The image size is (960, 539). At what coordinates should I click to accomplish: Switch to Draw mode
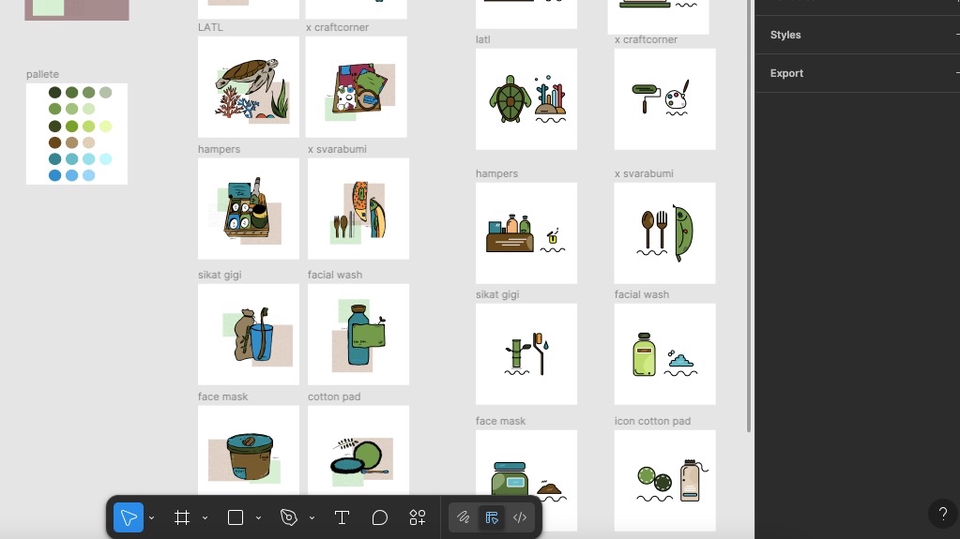(x=463, y=517)
